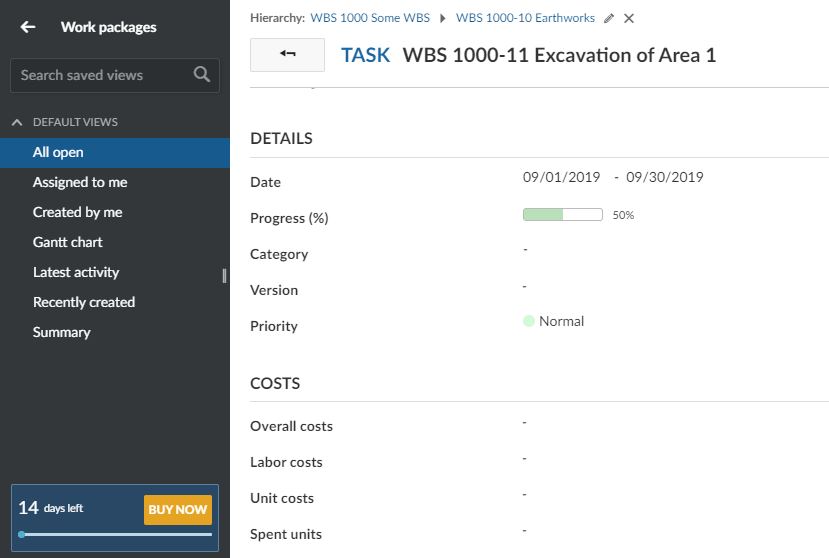Screen dimensions: 829x558
Task: Click the pencil icon to edit hierarchy
Action: click(x=609, y=18)
